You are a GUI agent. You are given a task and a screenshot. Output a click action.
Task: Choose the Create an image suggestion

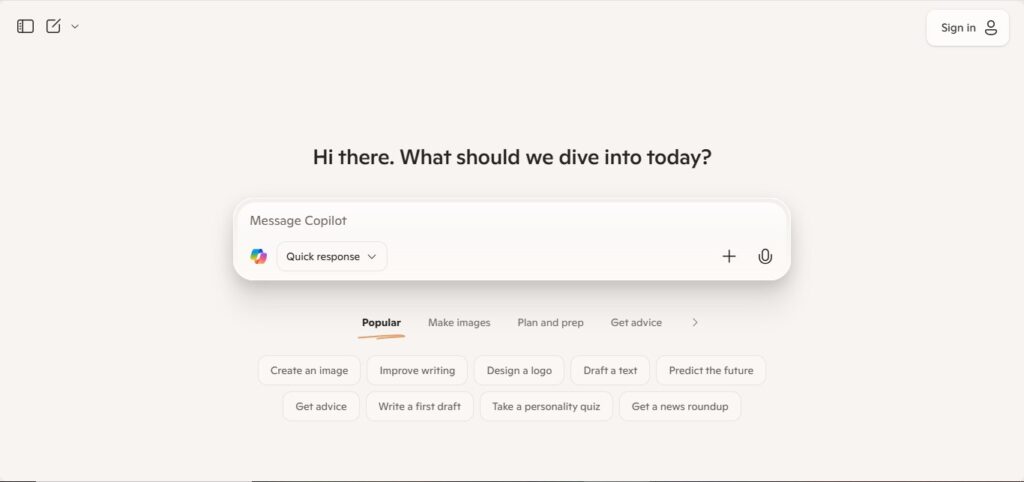[x=309, y=370]
